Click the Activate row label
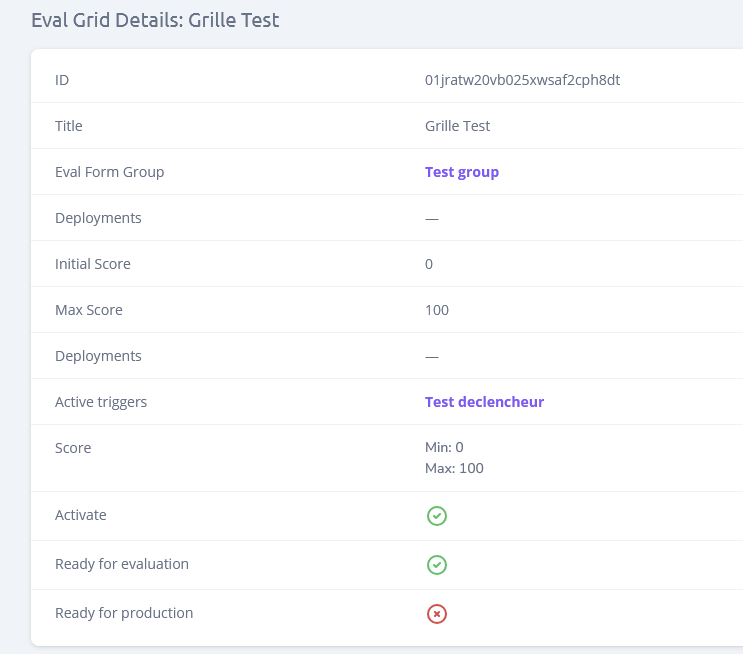Screen dimensions: 743x654 point(81,515)
